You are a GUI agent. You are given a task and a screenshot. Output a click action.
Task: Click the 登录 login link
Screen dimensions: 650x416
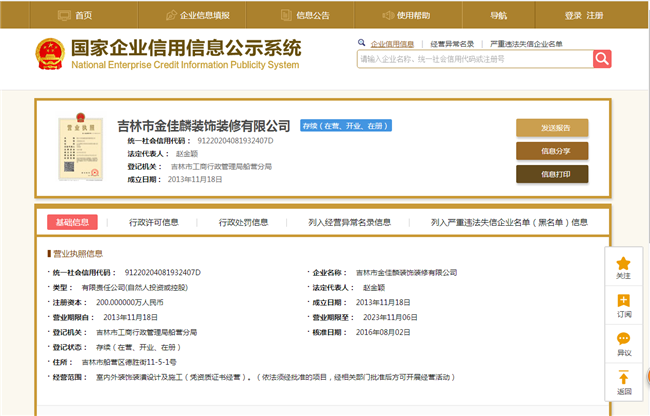(573, 16)
